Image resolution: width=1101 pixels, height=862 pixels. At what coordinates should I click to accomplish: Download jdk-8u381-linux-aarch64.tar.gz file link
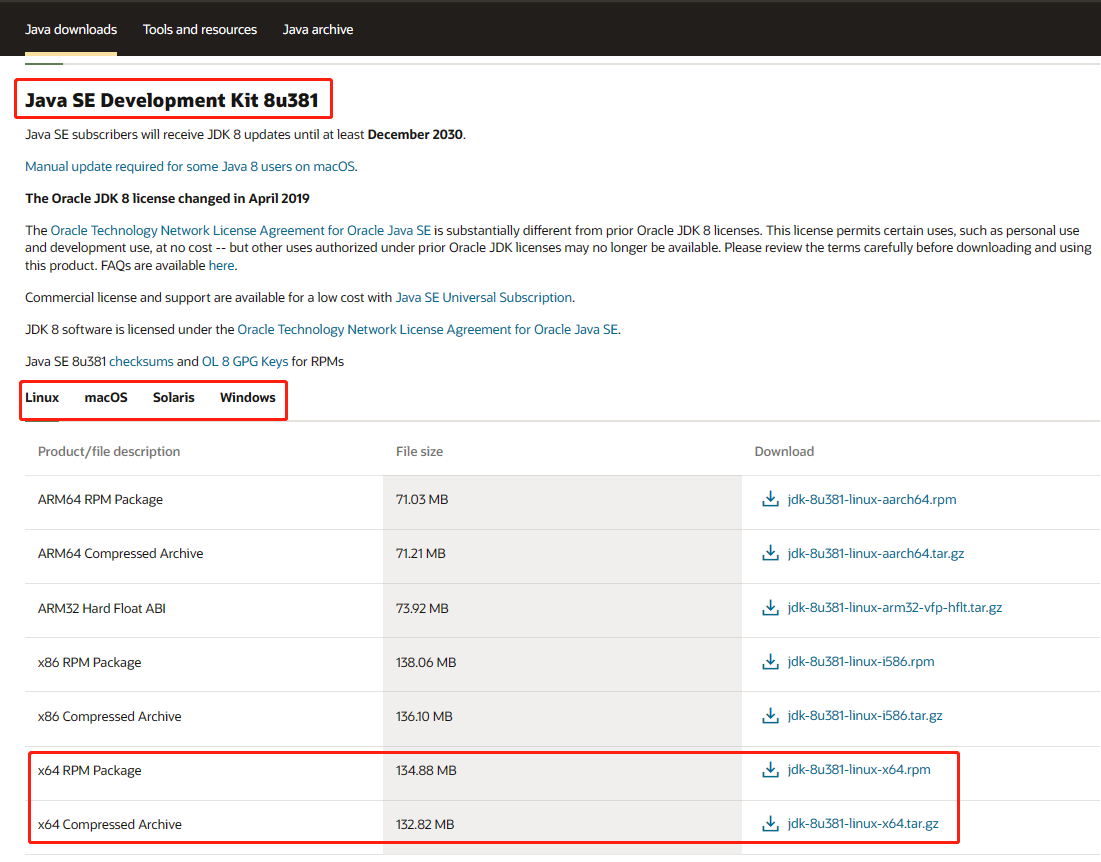(876, 553)
